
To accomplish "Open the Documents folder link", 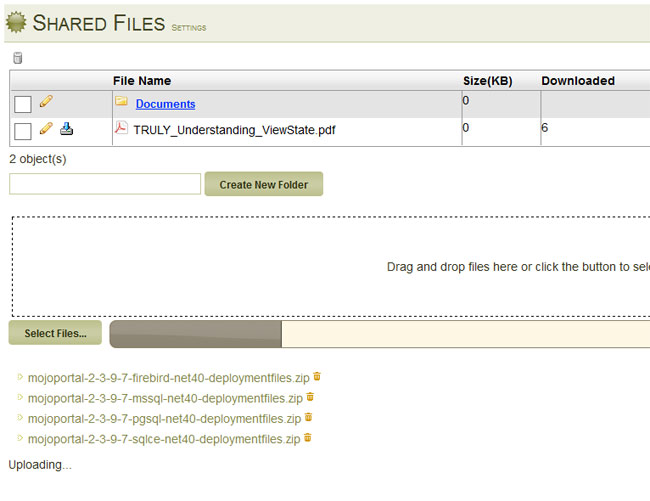I will [x=165, y=104].
